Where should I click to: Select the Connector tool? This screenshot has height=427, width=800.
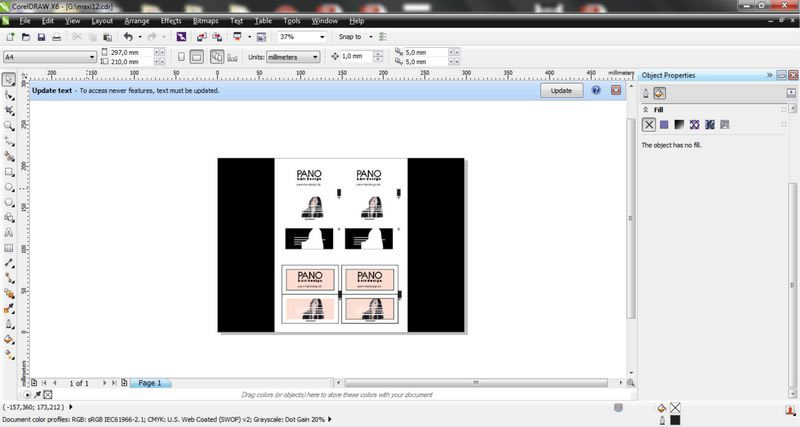pos(9,279)
